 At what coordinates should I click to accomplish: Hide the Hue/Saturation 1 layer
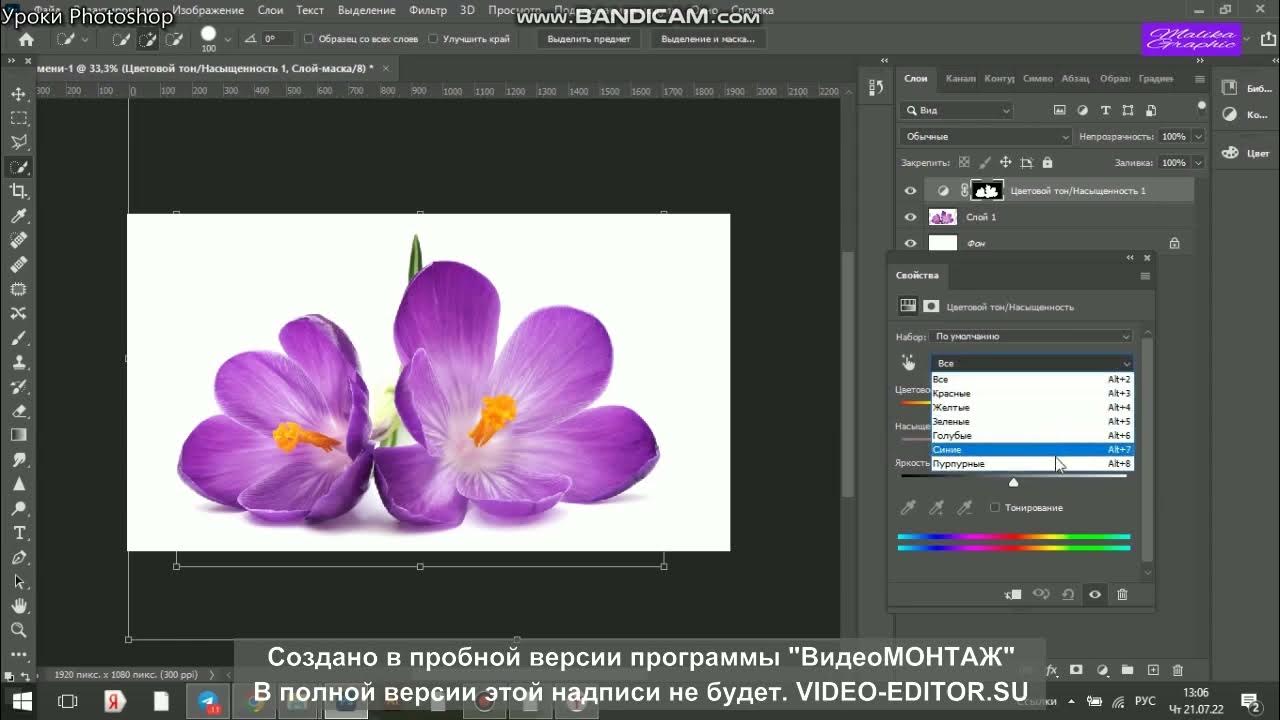[x=910, y=191]
